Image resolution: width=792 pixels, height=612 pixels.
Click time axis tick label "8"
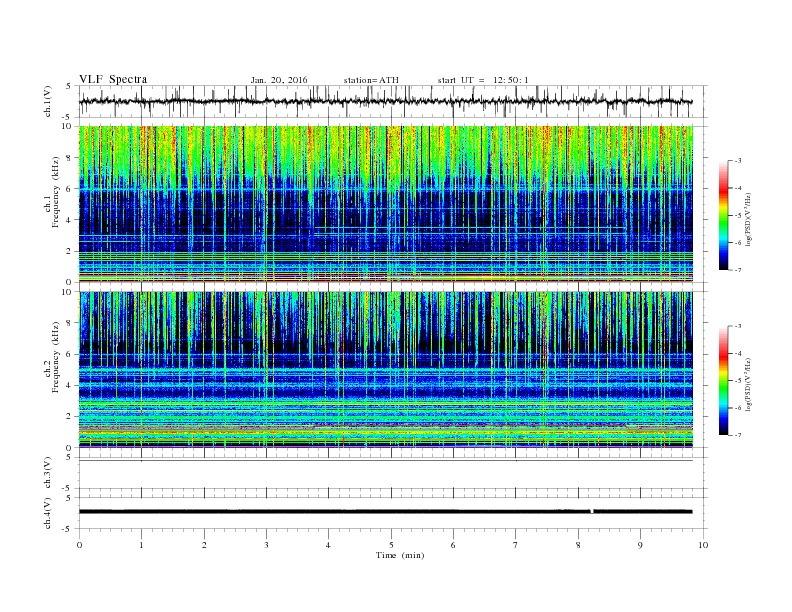click(578, 545)
